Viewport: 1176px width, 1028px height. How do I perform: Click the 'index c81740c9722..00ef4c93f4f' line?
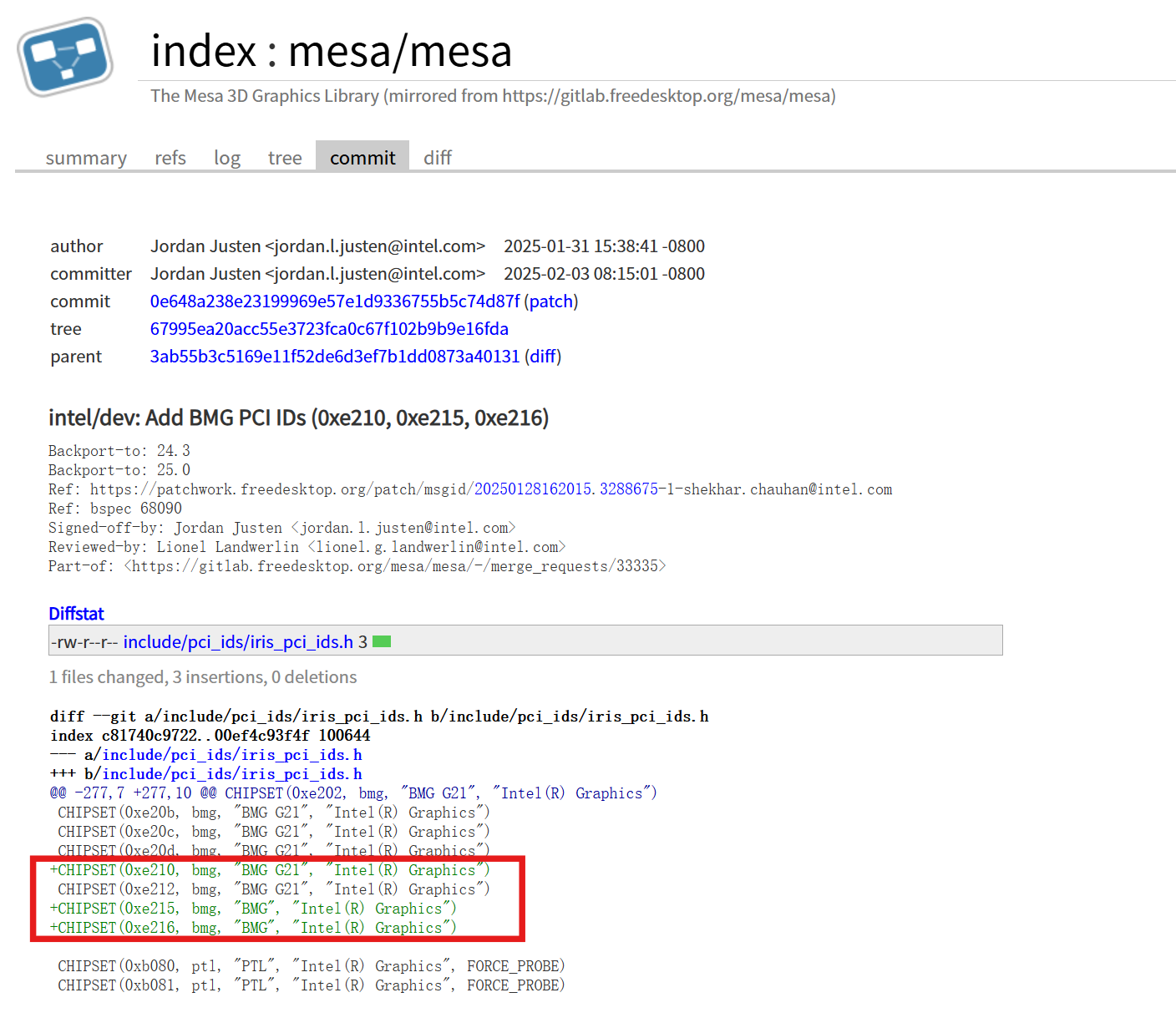pyautogui.click(x=210, y=736)
